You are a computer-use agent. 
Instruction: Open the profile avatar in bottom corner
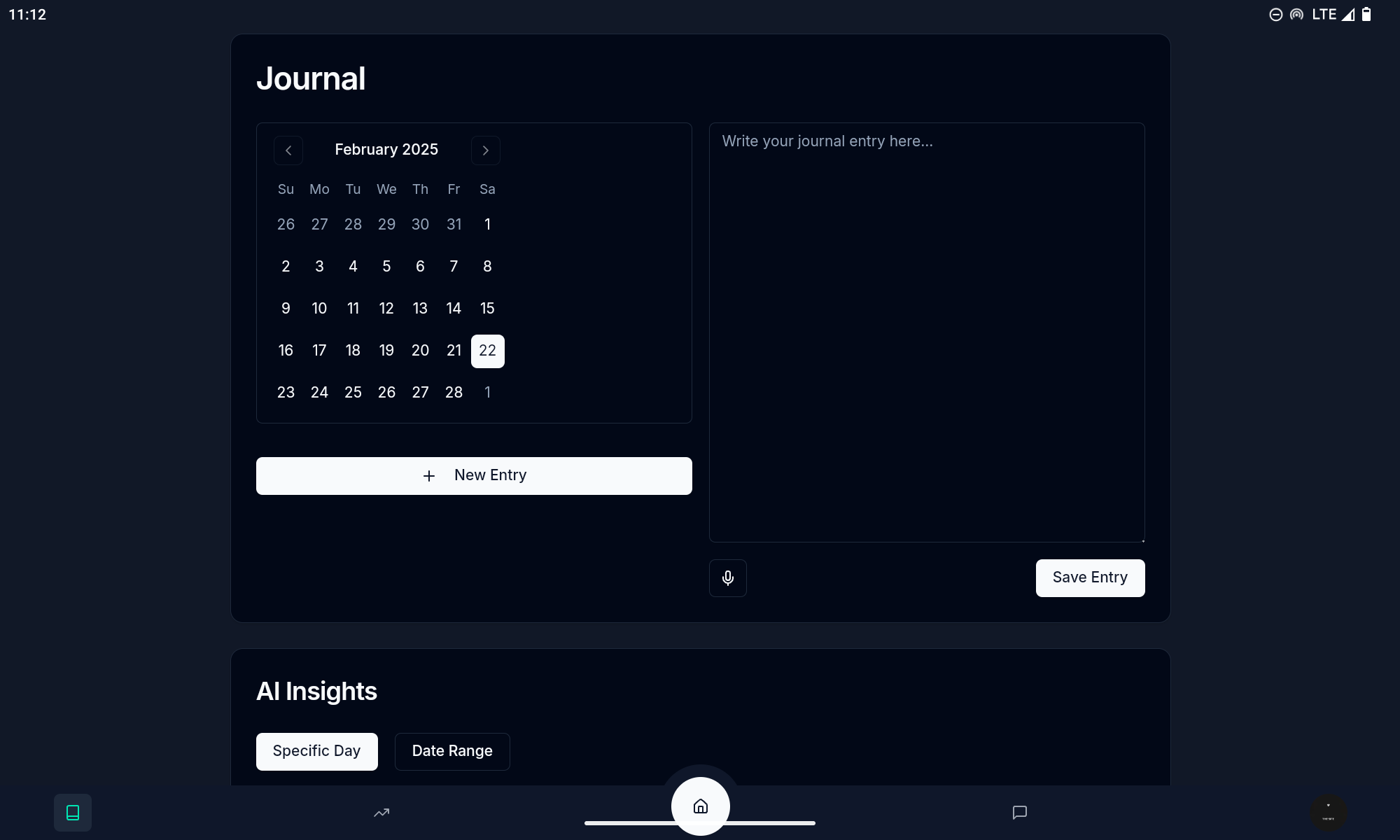coord(1328,812)
